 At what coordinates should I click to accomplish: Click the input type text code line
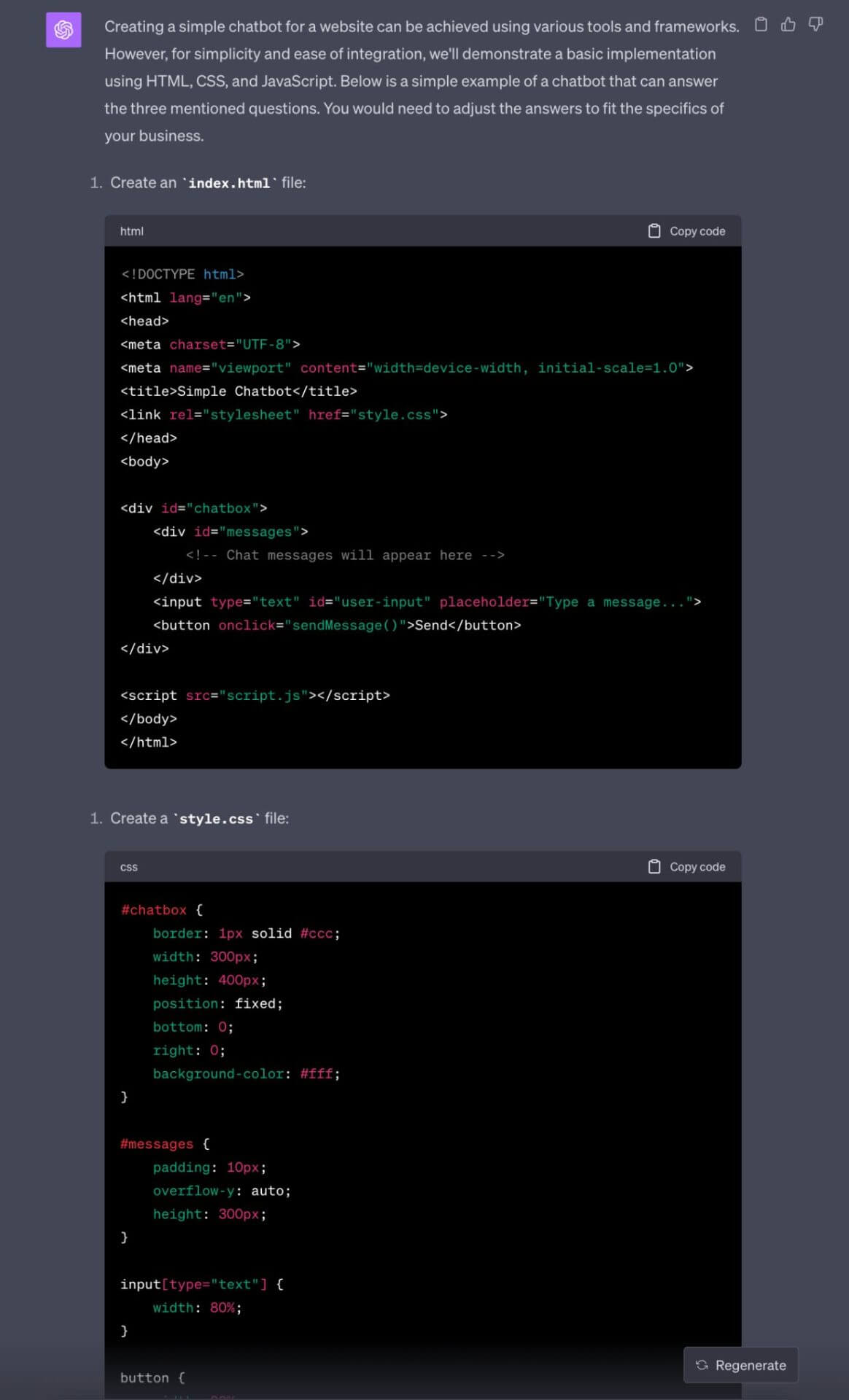tap(427, 602)
